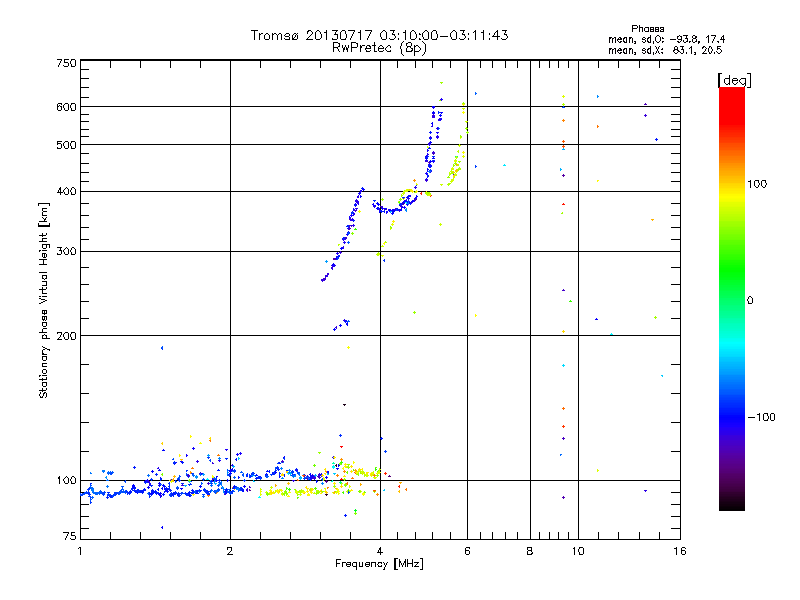This screenshot has width=800, height=600.
Task: Click the height axis tick "200"
Action: [67, 336]
